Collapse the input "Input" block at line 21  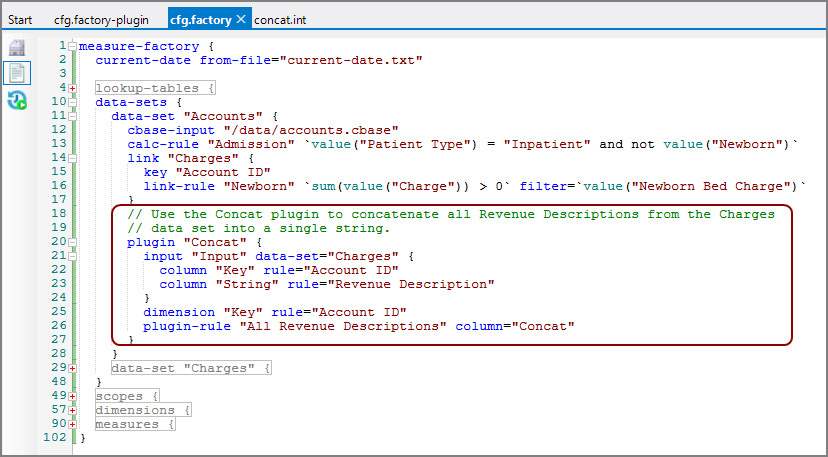[x=72, y=256]
